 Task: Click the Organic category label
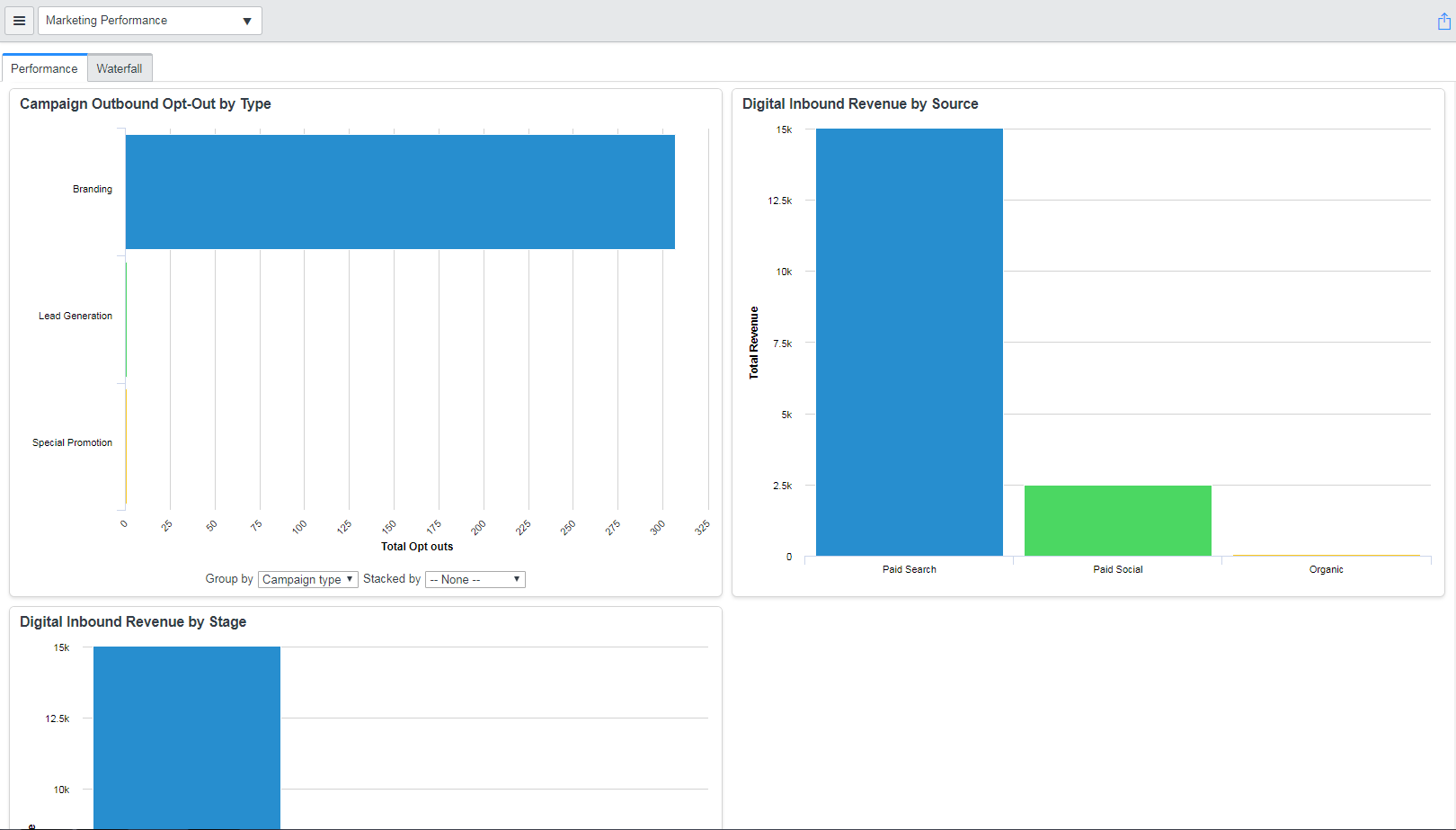(x=1327, y=569)
